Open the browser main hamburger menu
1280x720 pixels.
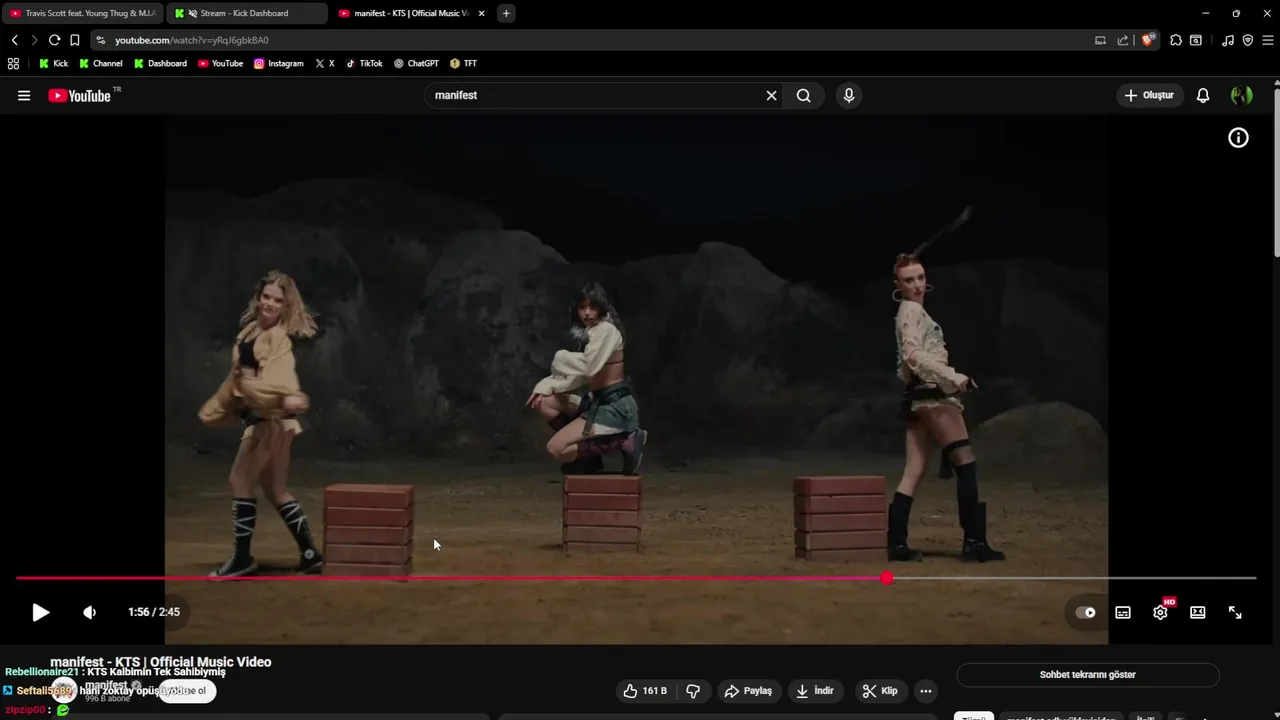pyautogui.click(x=1268, y=40)
